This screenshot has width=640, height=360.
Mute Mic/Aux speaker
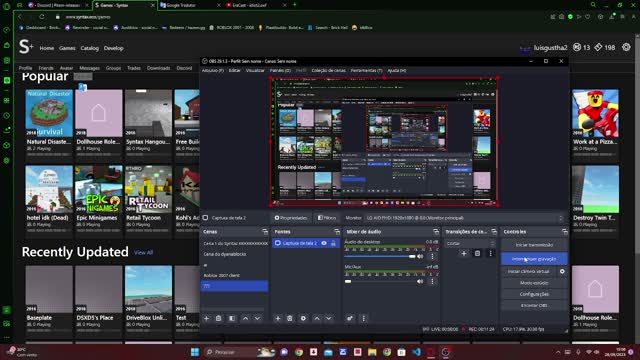pyautogui.click(x=420, y=281)
